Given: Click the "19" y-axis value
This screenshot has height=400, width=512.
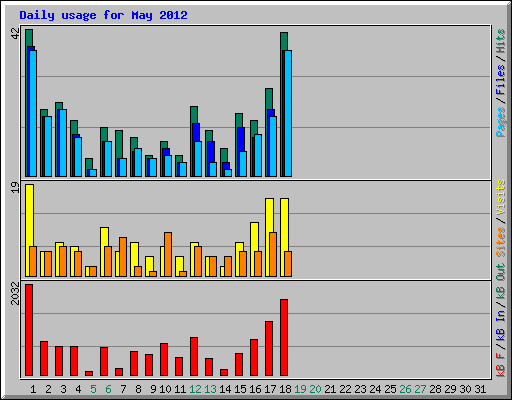Looking at the screenshot, I should click(x=15, y=187).
